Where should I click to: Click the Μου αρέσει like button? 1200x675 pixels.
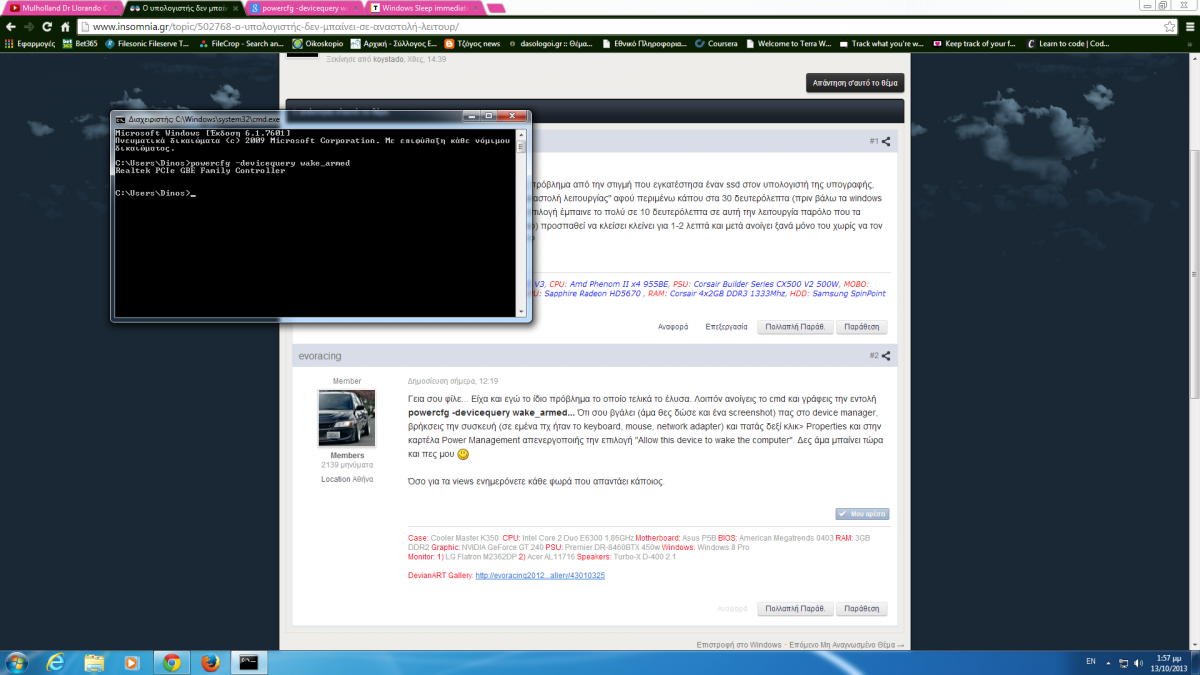861,513
